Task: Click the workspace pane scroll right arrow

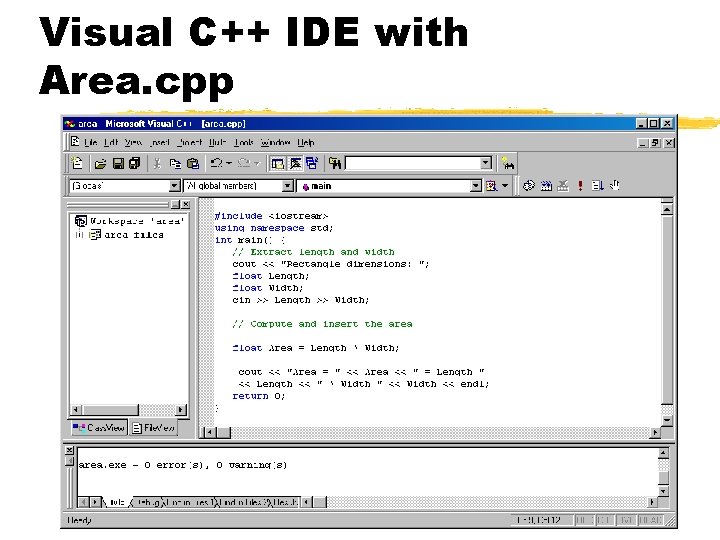Action: (181, 409)
